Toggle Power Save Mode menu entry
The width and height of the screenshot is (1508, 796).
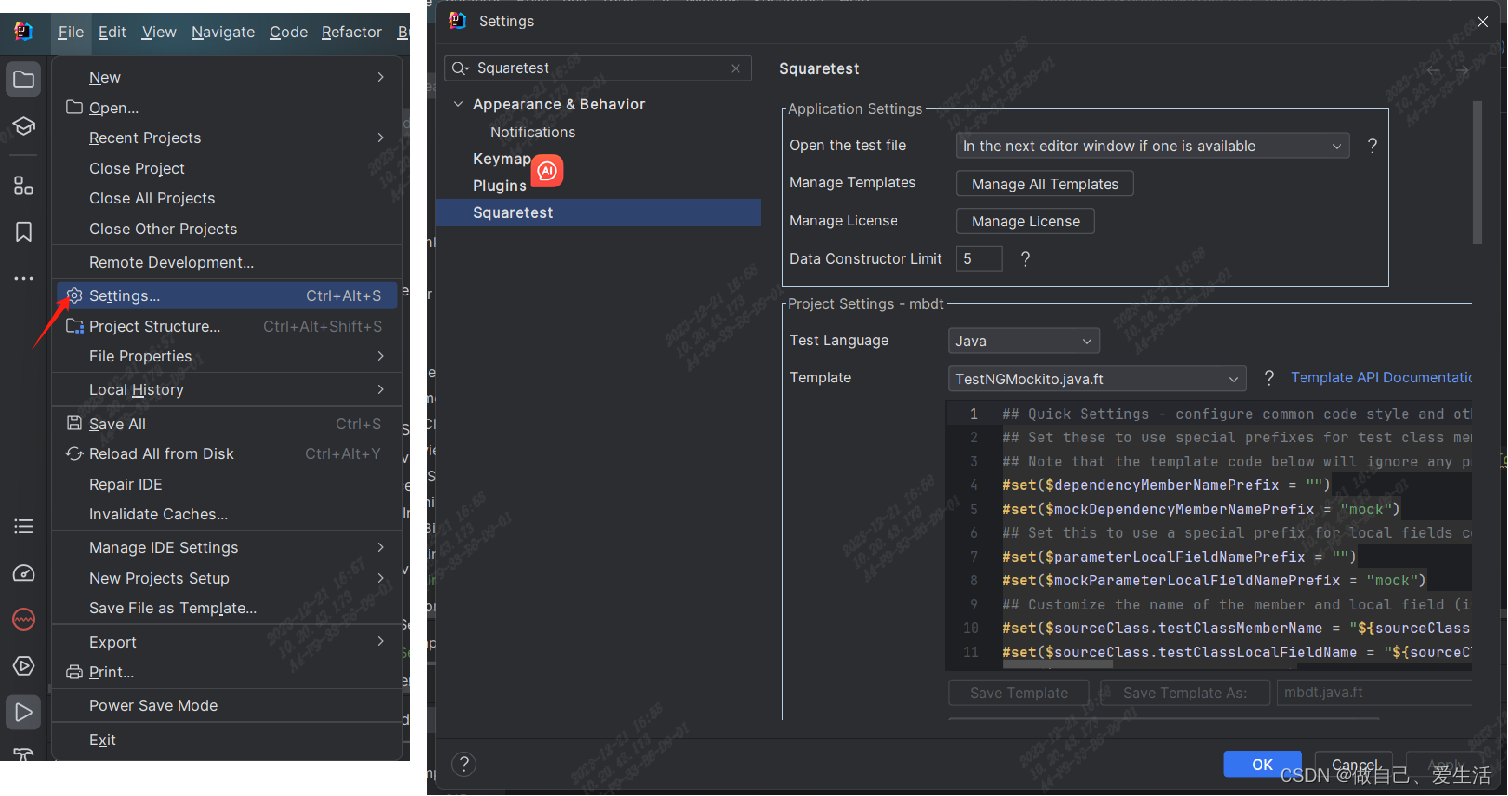tap(227, 706)
